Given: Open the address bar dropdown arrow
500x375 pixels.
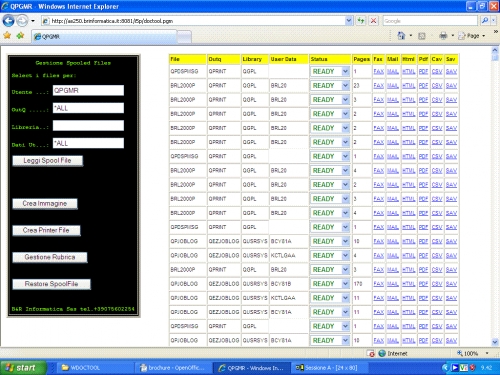Looking at the screenshot, I should point(348,21).
